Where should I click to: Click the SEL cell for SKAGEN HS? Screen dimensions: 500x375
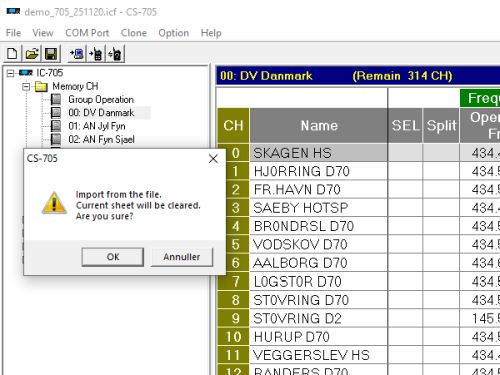click(x=405, y=153)
